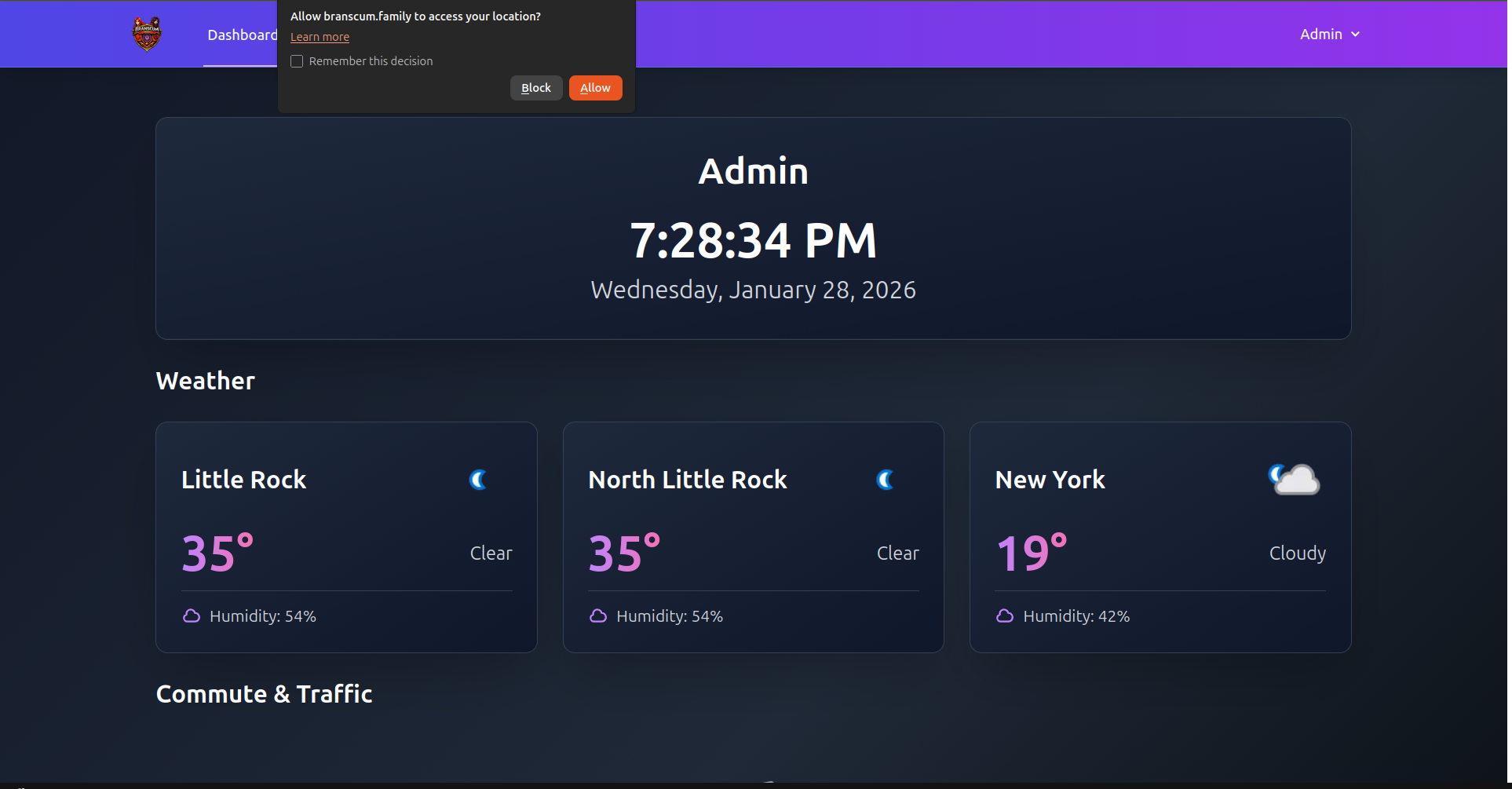Click the cloudy night icon on New York card
1512x789 pixels.
(x=1295, y=480)
